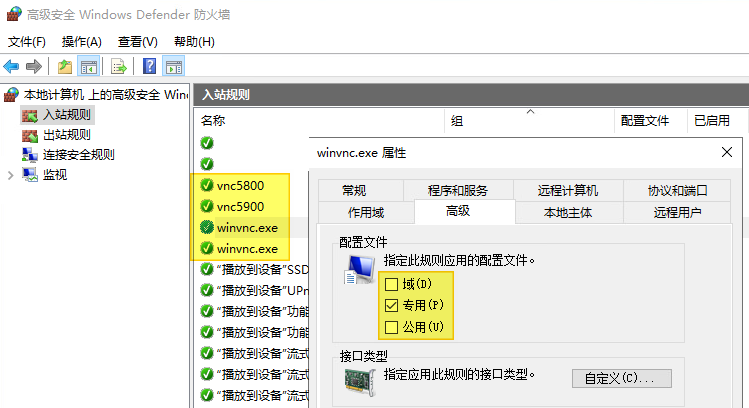Image resolution: width=749 pixels, height=408 pixels.
Task: Click the Back arrow toolbar icon
Action: 11,66
